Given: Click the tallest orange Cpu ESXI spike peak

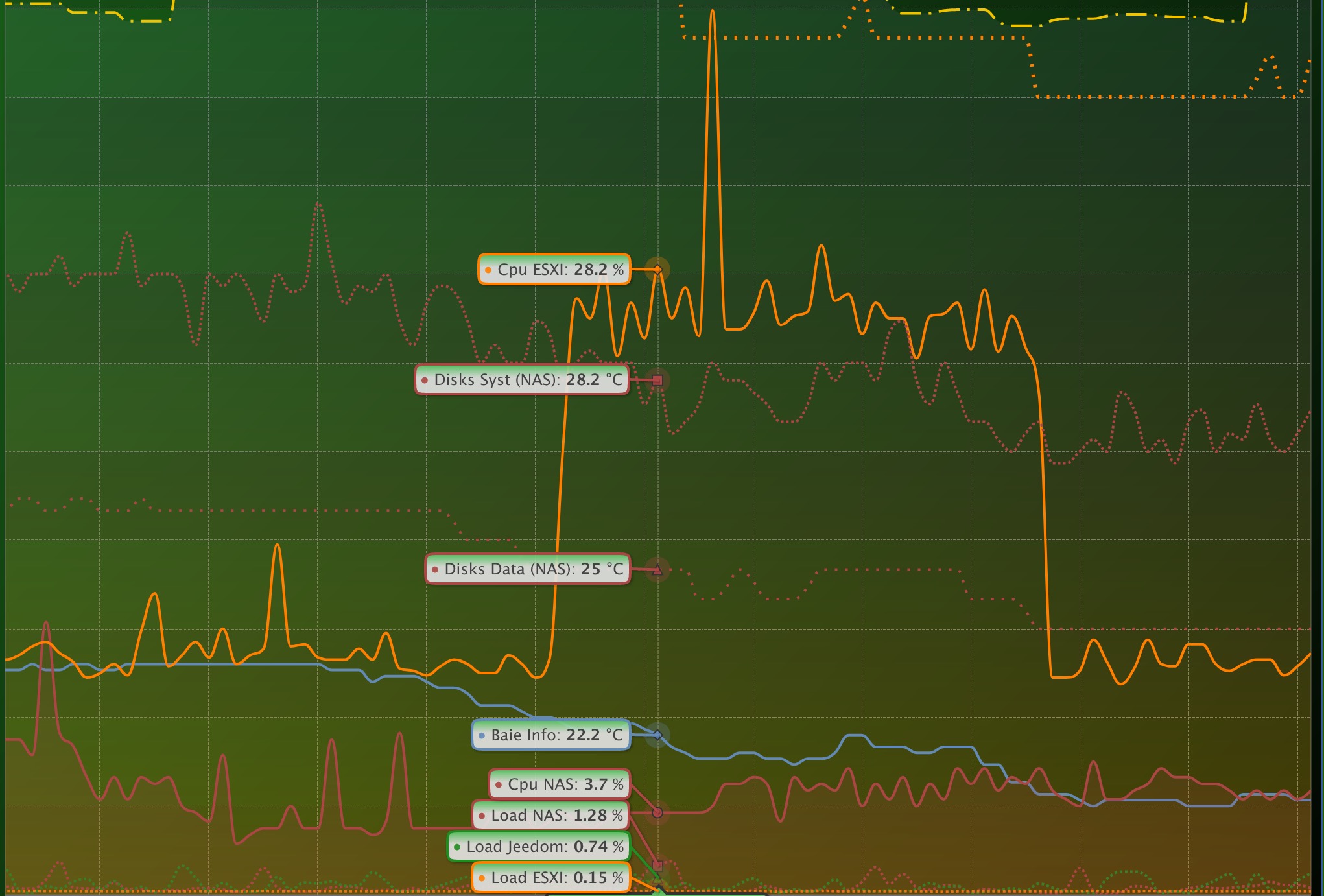Looking at the screenshot, I should pos(712,12).
